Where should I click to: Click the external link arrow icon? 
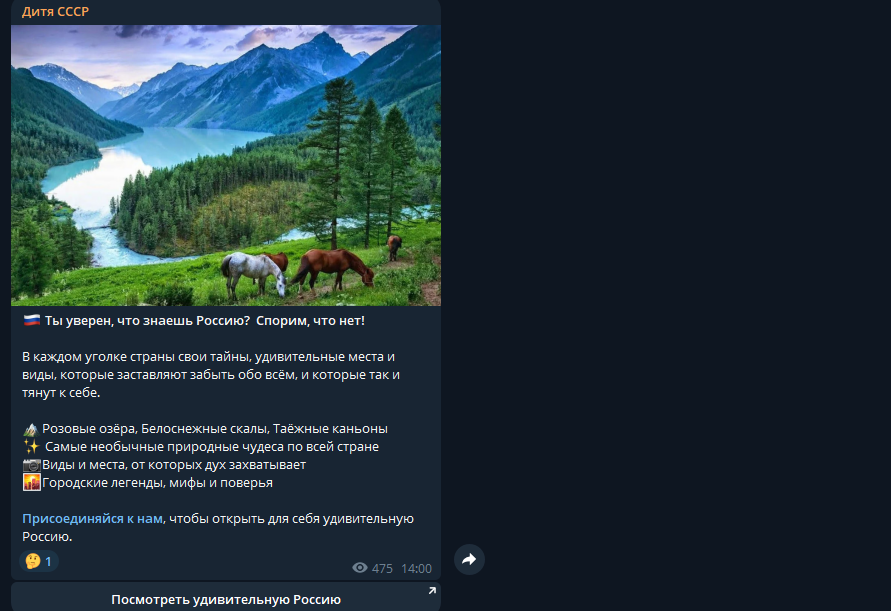coord(432,591)
